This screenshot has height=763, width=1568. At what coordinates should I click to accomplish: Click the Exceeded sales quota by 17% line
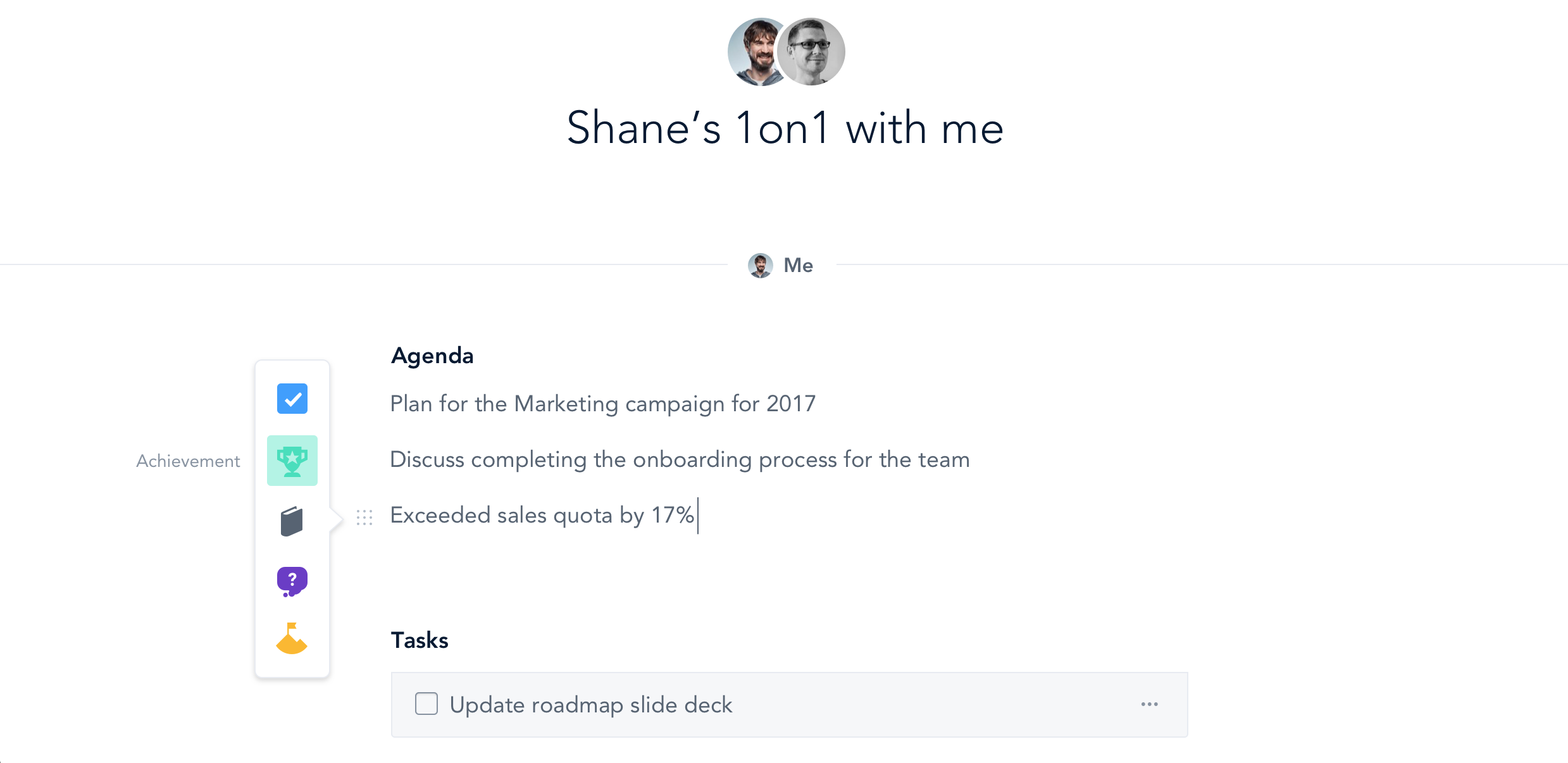tap(542, 515)
